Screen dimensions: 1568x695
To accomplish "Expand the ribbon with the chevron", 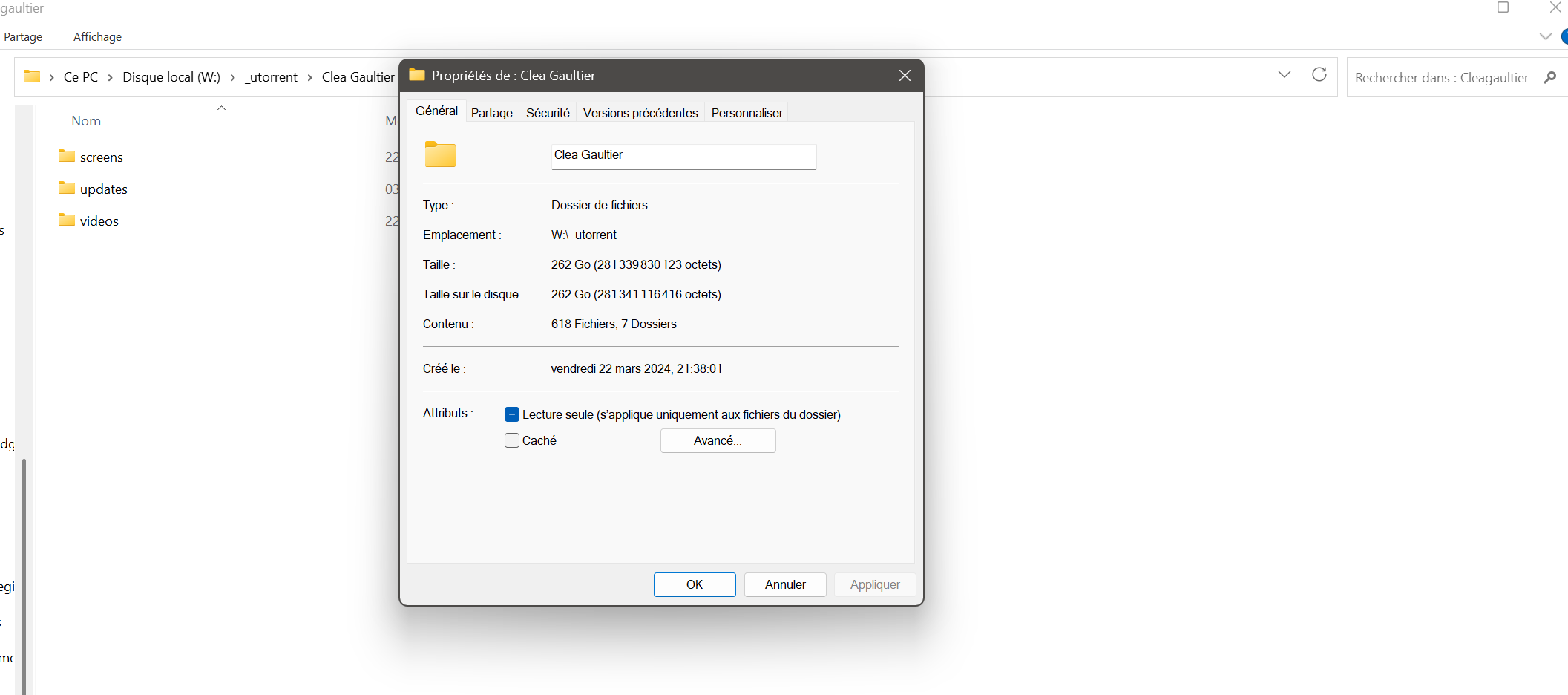I will 1545,36.
